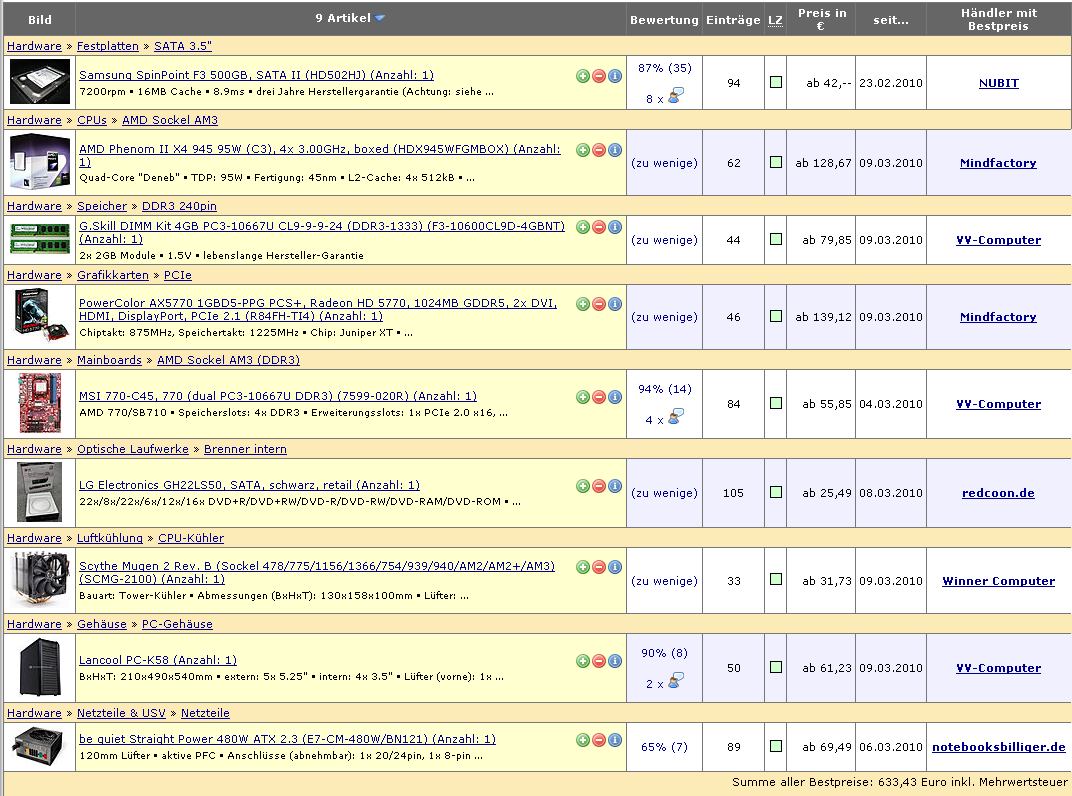Click minus icon for Scythe Mugen 2 cooler

point(599,567)
